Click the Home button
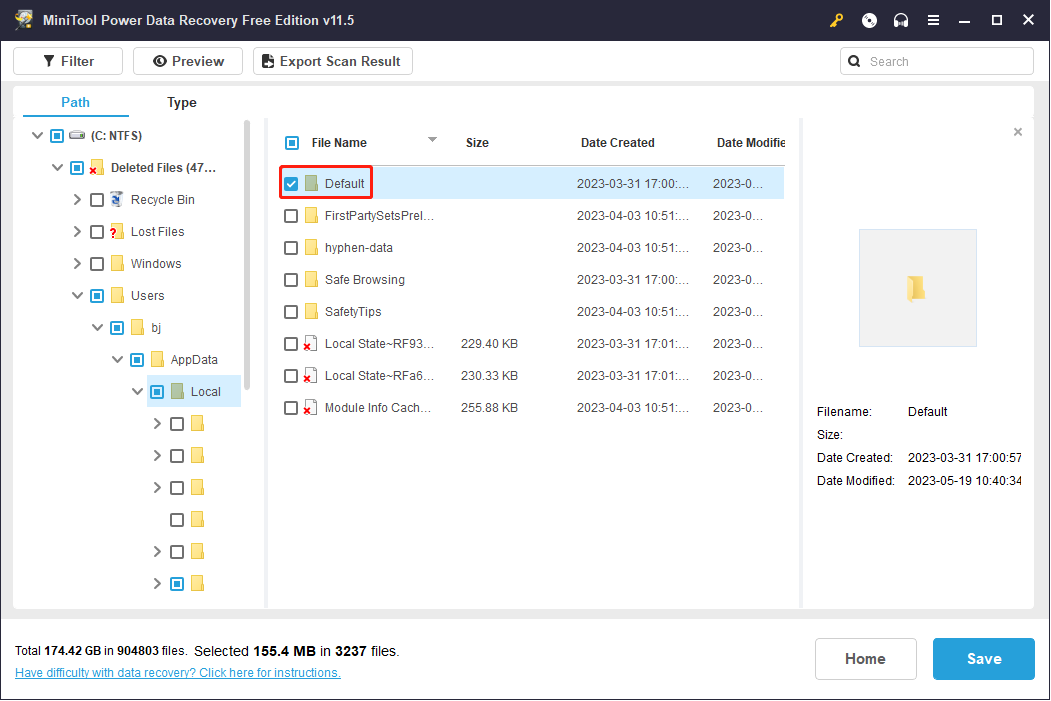Screen dimensions: 1051x701 865,659
